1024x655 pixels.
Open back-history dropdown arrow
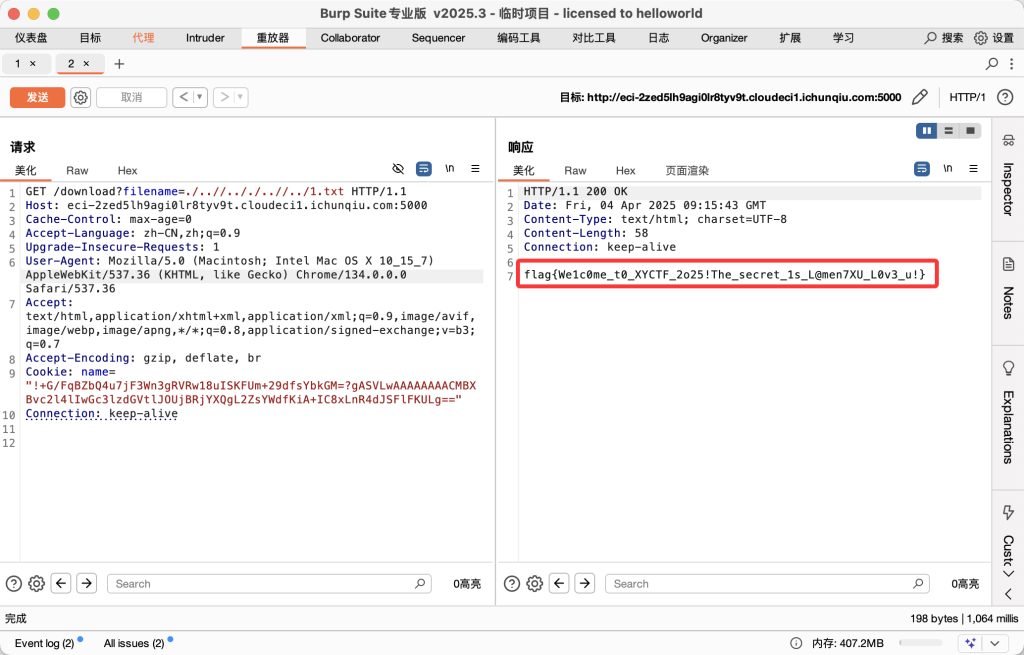tap(200, 97)
